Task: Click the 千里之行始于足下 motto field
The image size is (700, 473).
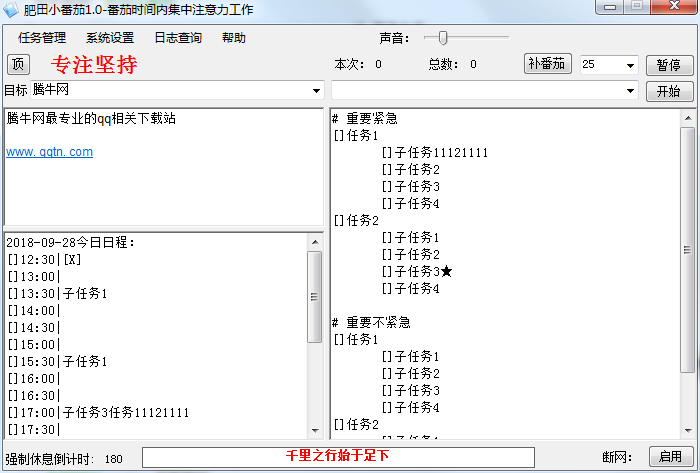Action: [x=338, y=457]
